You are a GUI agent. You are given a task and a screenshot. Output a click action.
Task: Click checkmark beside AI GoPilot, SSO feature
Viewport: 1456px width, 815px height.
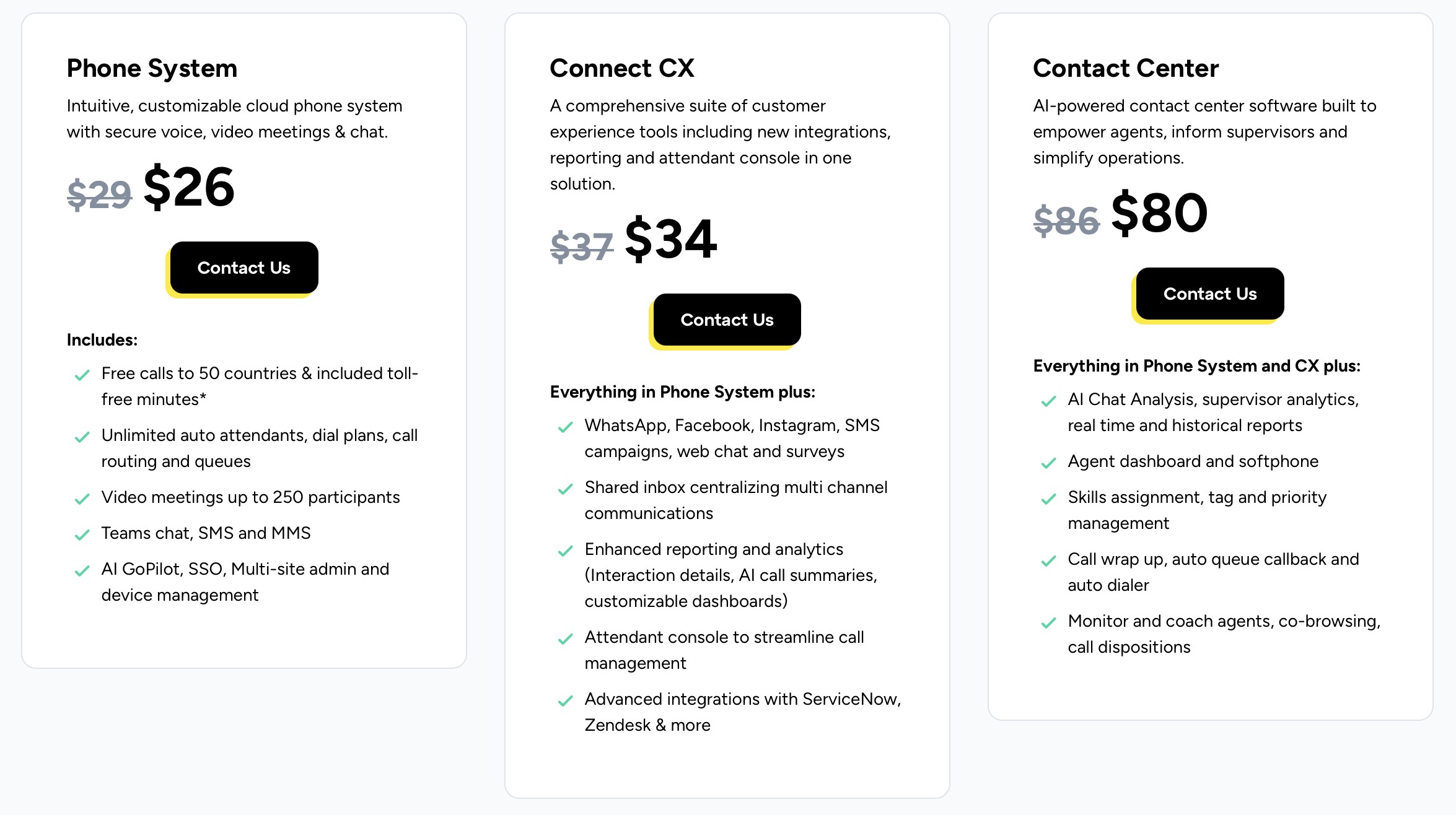[x=82, y=570]
